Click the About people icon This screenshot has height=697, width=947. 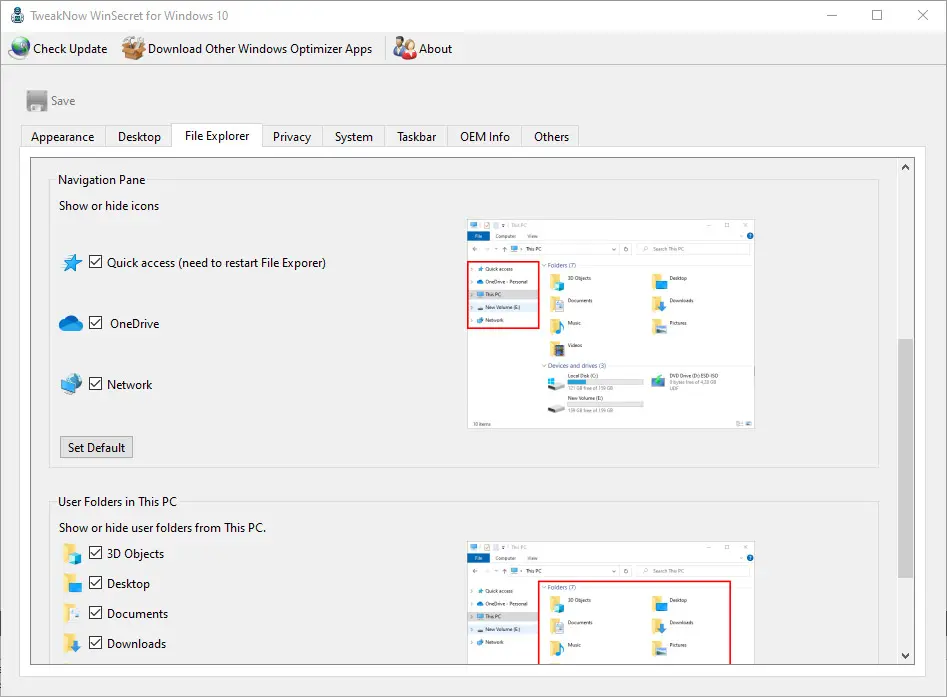(405, 48)
